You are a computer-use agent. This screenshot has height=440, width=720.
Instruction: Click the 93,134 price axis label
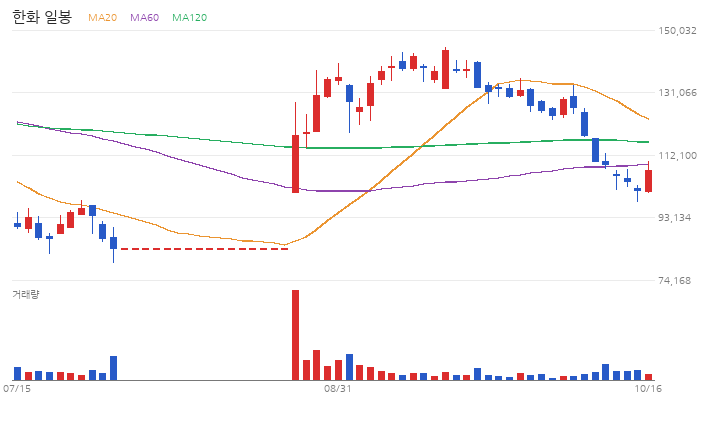[675, 218]
